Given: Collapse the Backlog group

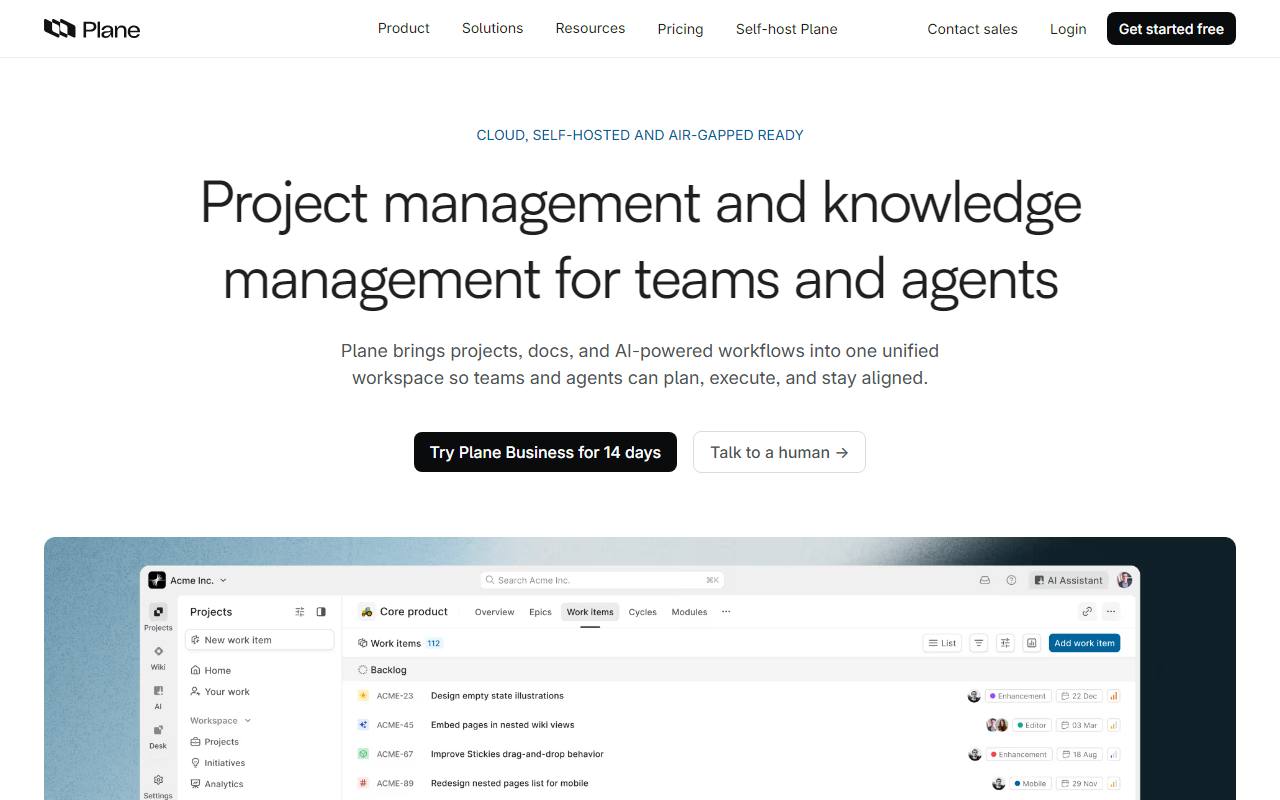Looking at the screenshot, I should pos(382,670).
